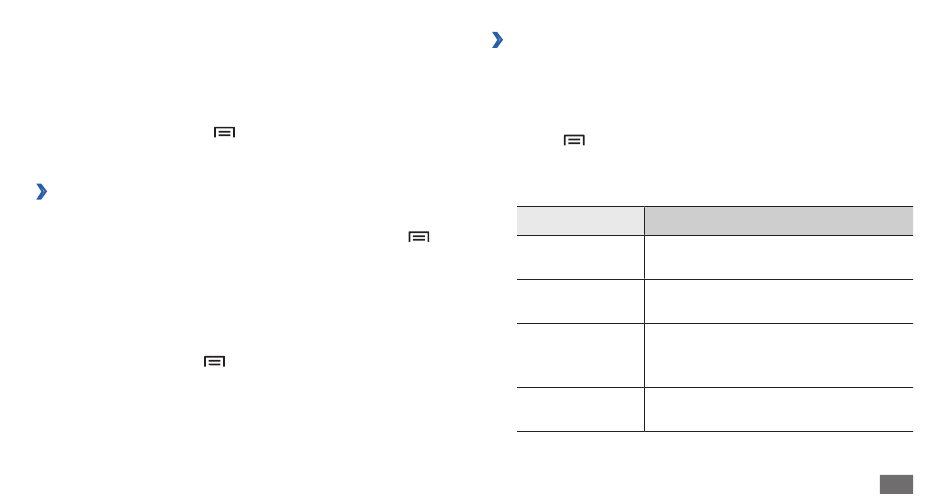
Task: Click the blue chevron heading marker in the left column
Action: pos(41,192)
